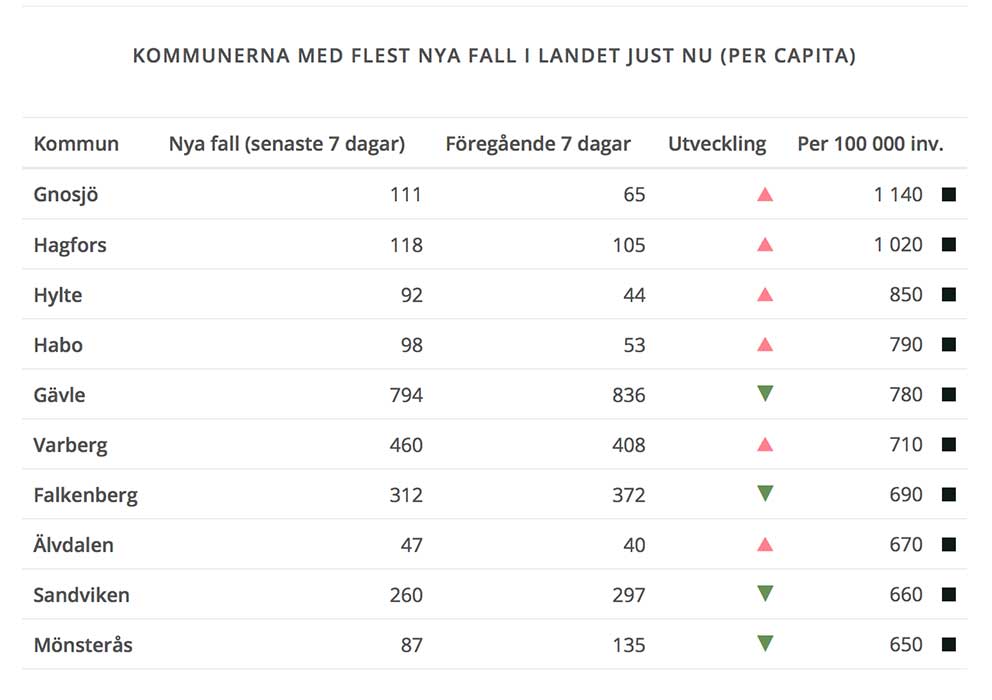Click the red up arrow for Hagfors
The image size is (992, 700).
pyautogui.click(x=765, y=244)
